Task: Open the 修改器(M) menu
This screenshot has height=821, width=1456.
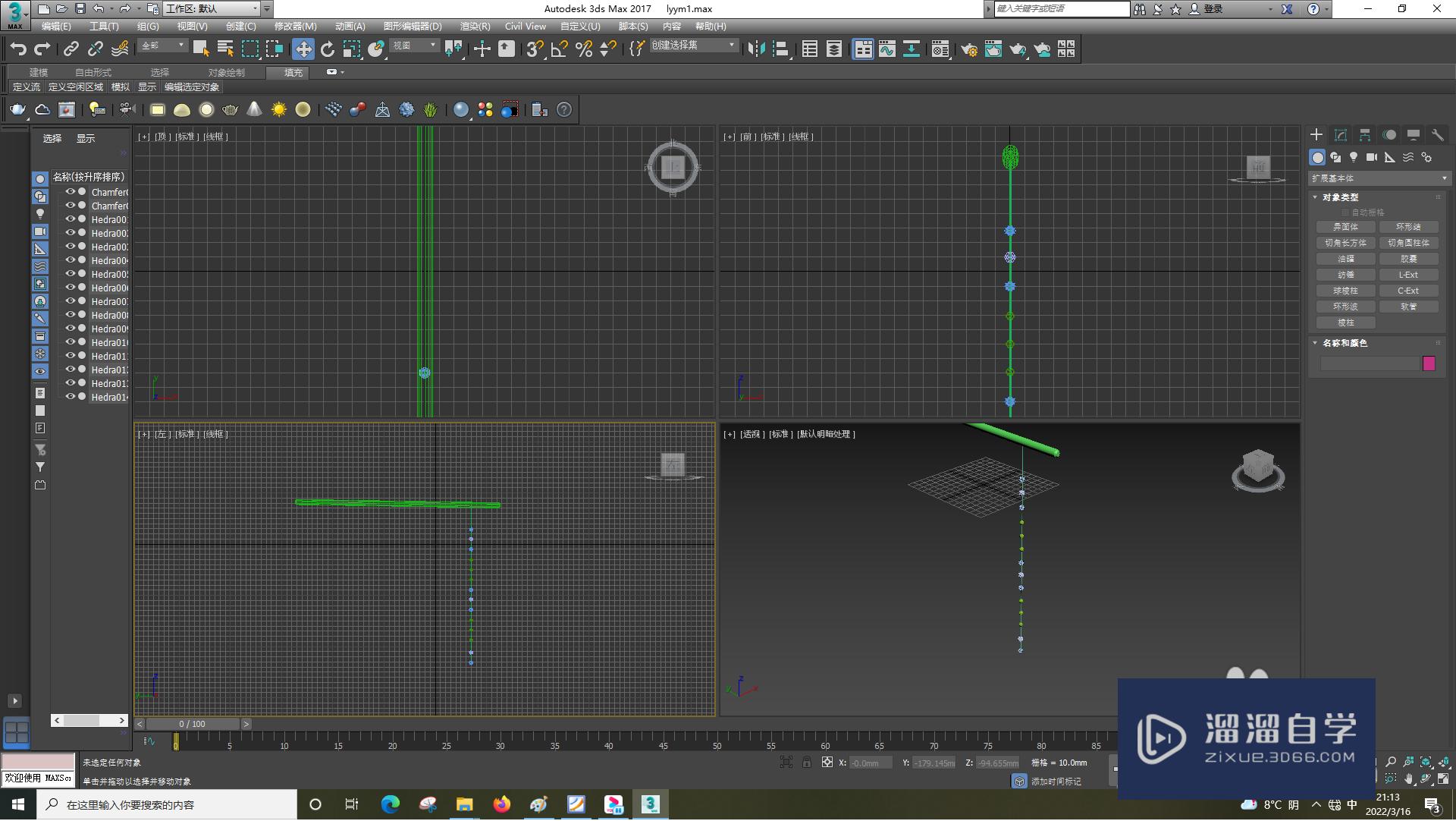Action: point(295,27)
